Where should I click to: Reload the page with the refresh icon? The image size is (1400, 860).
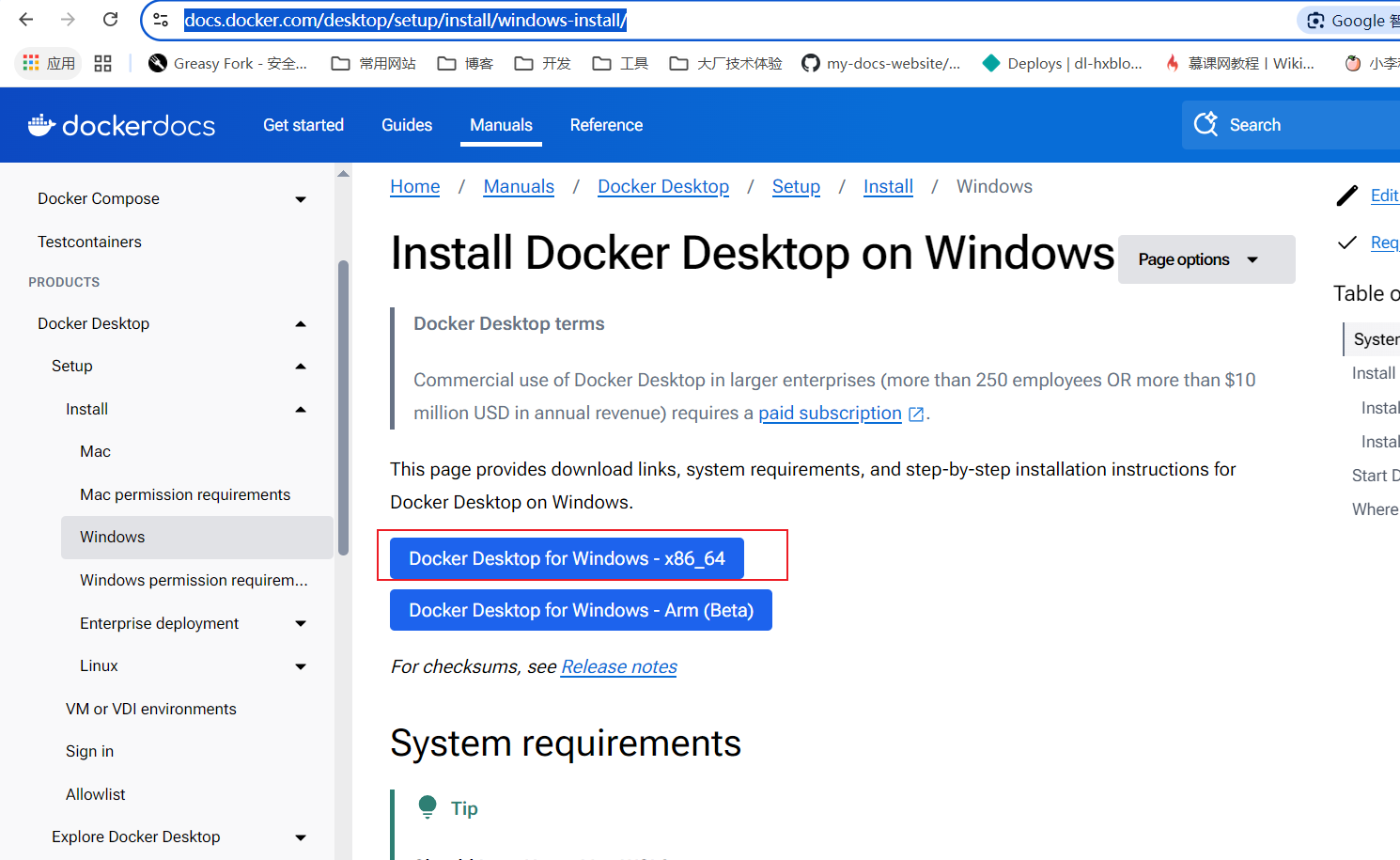click(110, 20)
